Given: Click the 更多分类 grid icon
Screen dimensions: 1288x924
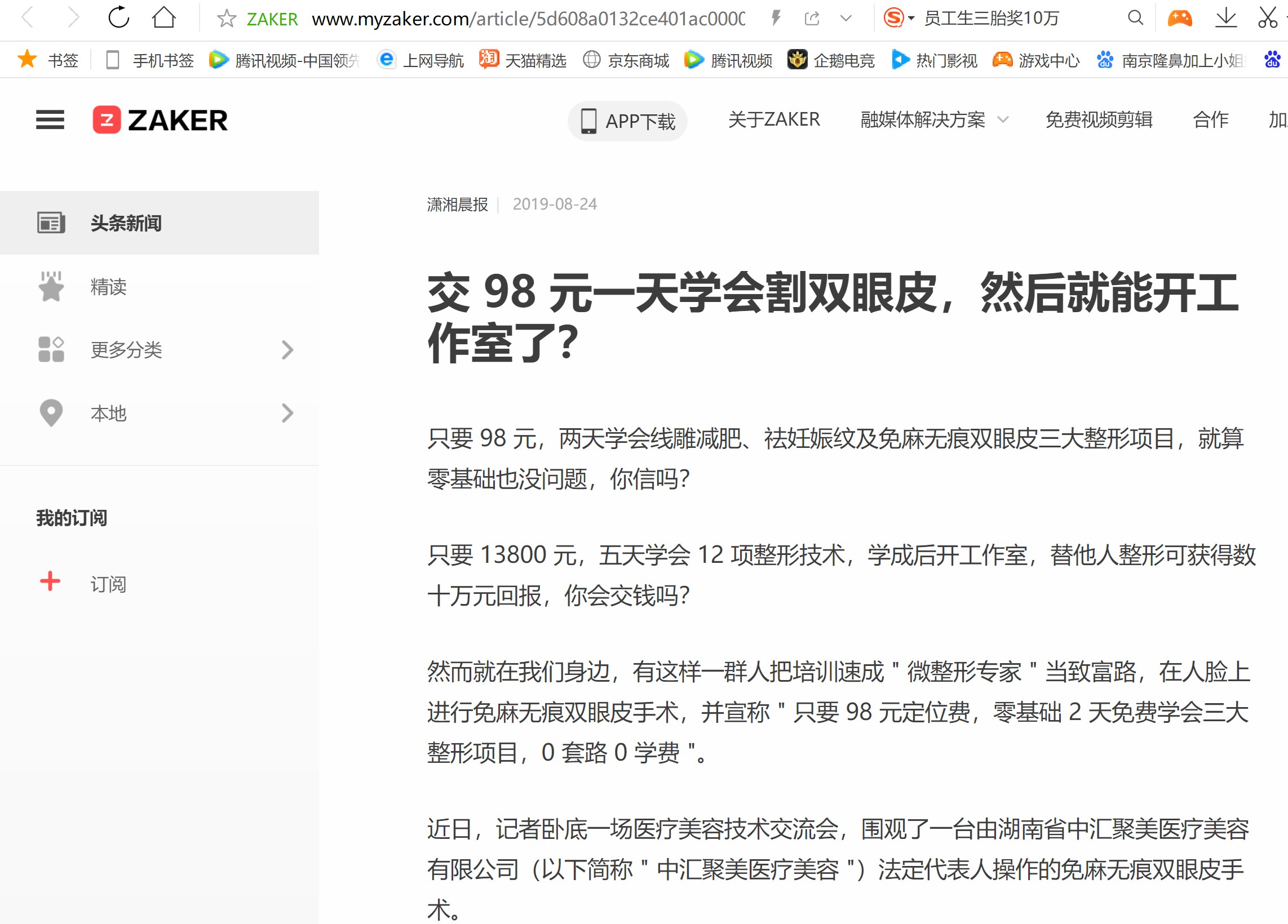Looking at the screenshot, I should [51, 349].
